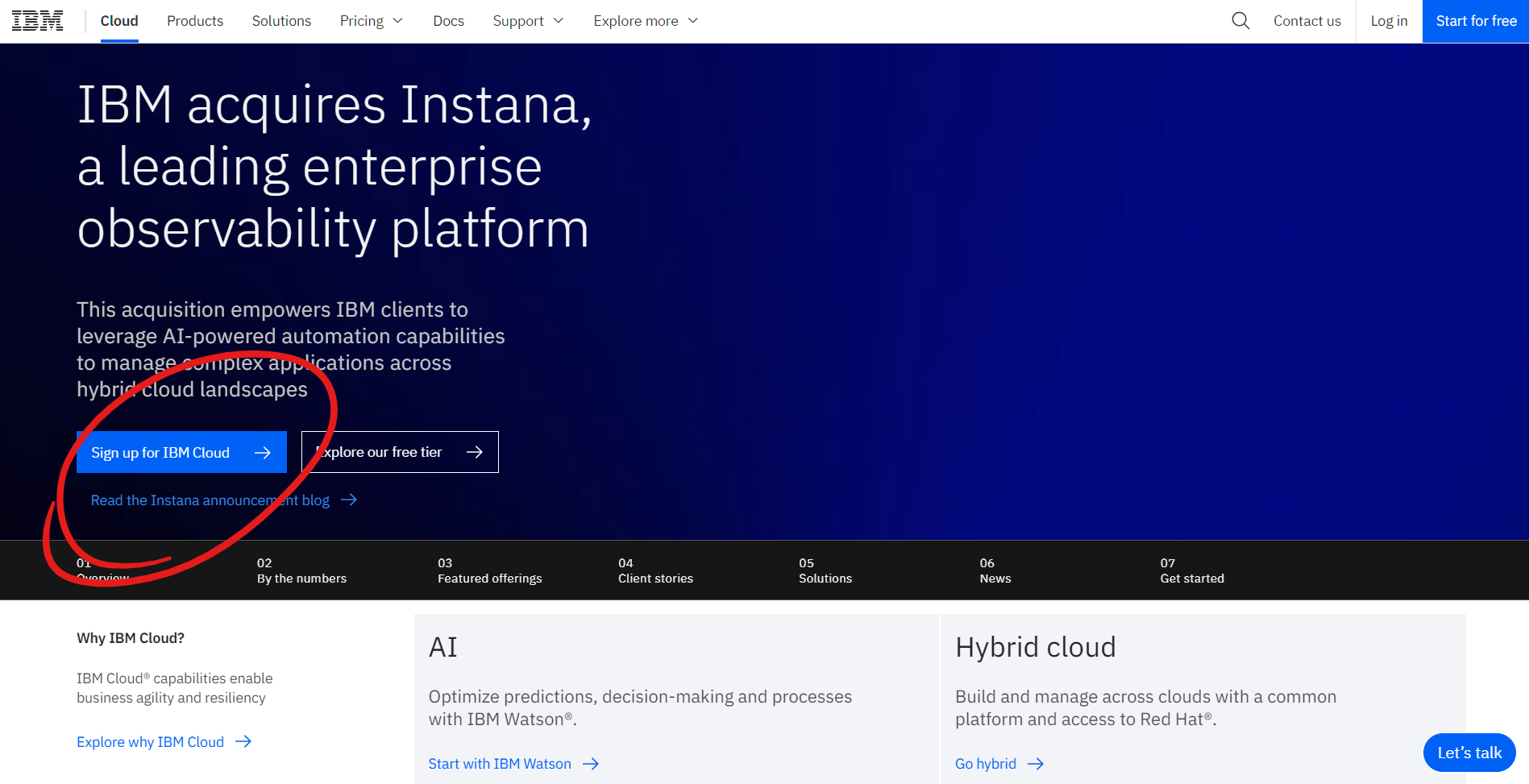Viewport: 1529px width, 784px height.
Task: Click the IBM acquires Instana headline
Action: tap(334, 167)
